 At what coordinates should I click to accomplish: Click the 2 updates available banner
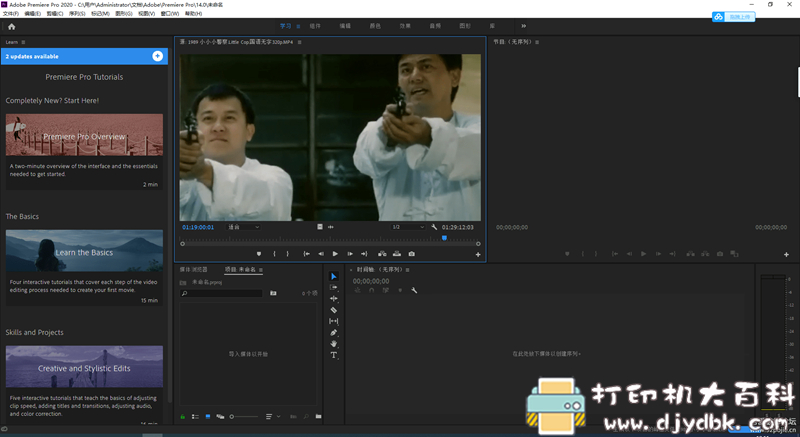click(84, 57)
